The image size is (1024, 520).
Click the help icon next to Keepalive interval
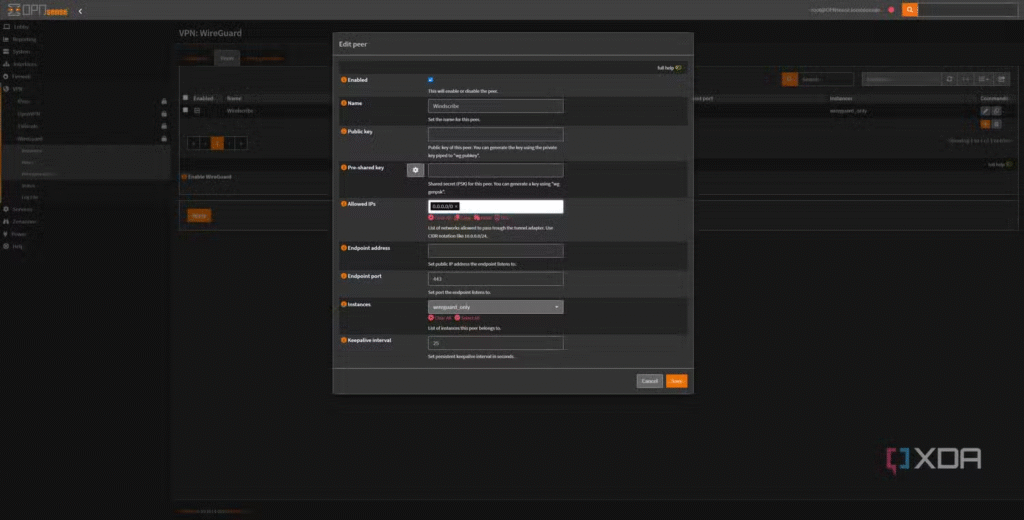coord(344,340)
